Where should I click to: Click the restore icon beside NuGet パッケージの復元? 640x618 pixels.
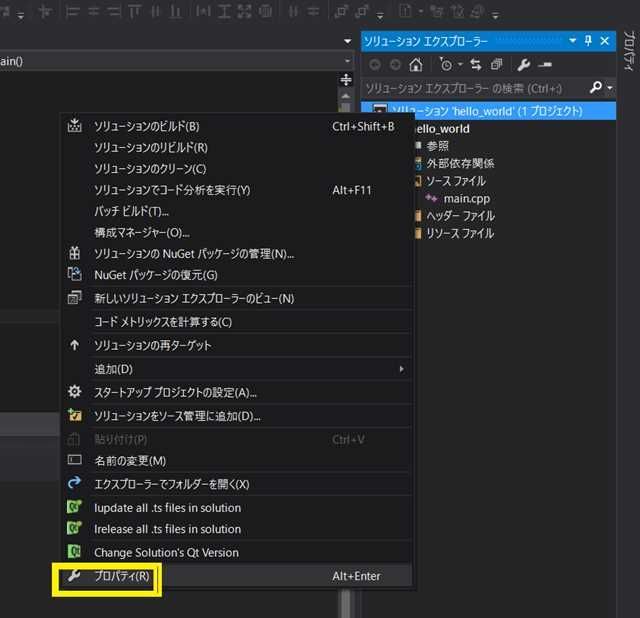(x=74, y=274)
